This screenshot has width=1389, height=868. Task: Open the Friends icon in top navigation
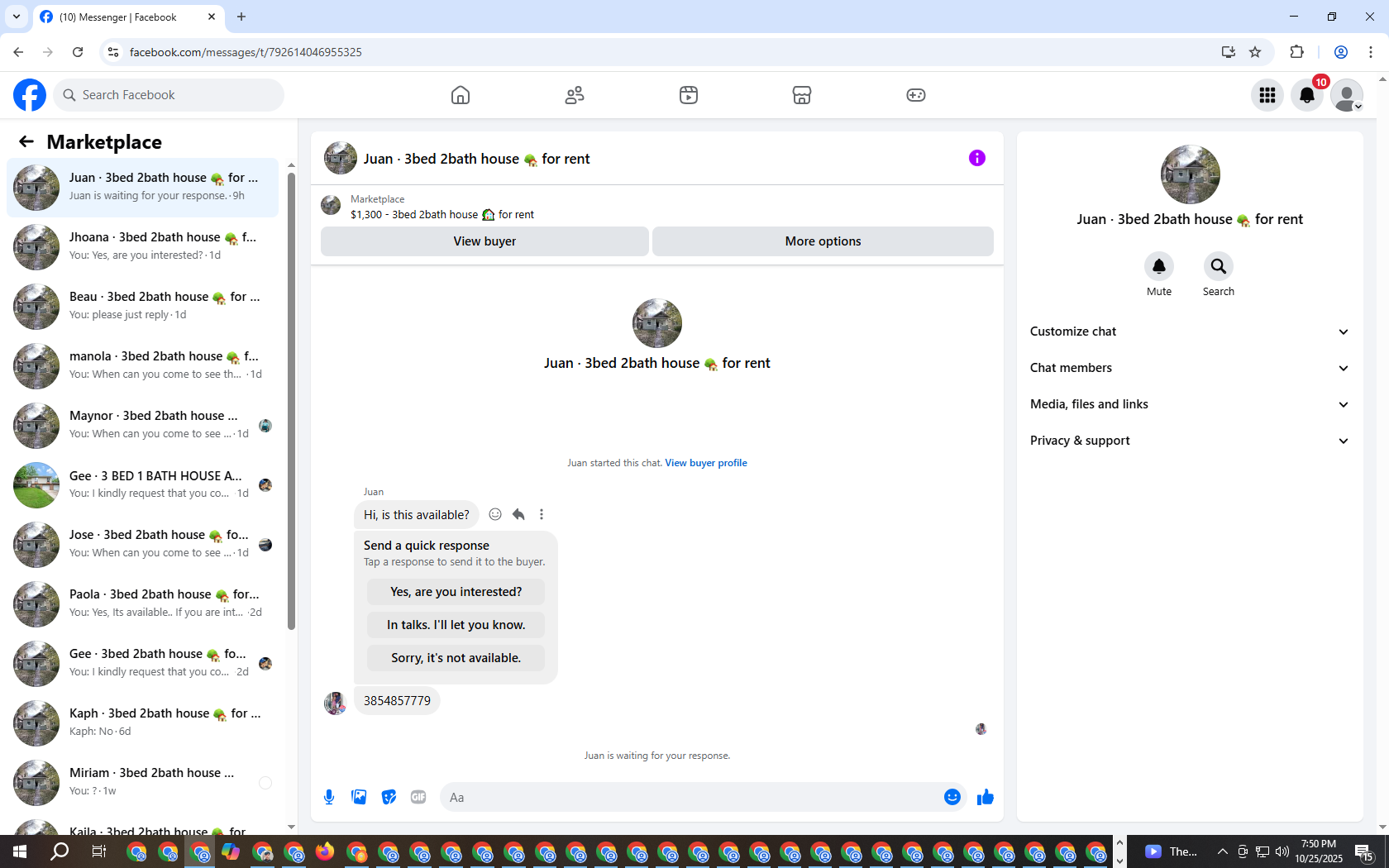point(575,95)
